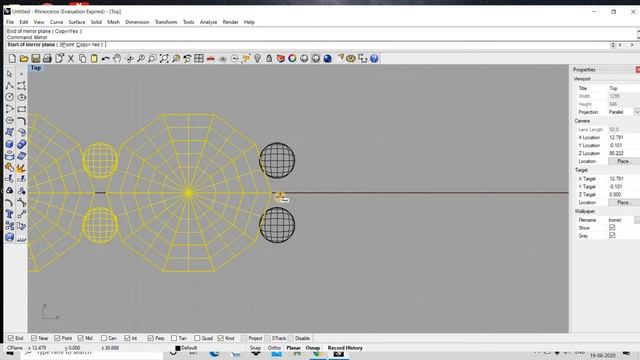
Task: Select the blue Box solid tool
Action: (9, 144)
